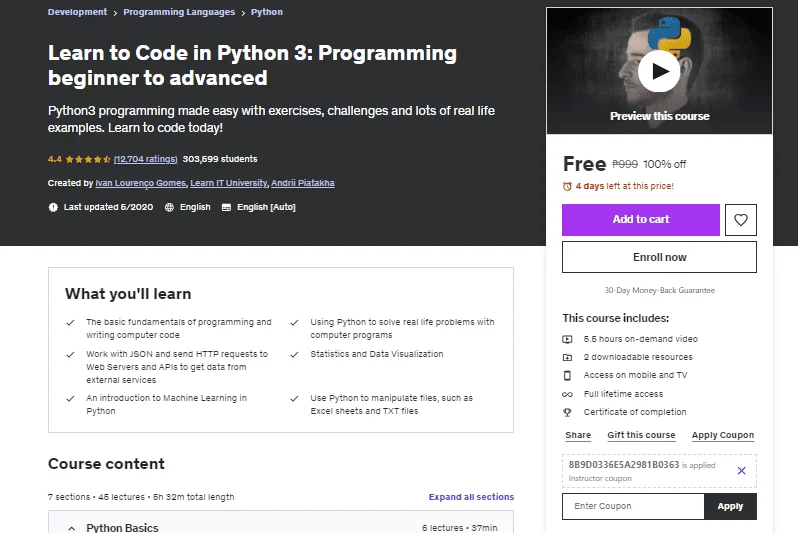The image size is (798, 533).
Task: Click the Full lifetime access text
Action: pos(623,394)
